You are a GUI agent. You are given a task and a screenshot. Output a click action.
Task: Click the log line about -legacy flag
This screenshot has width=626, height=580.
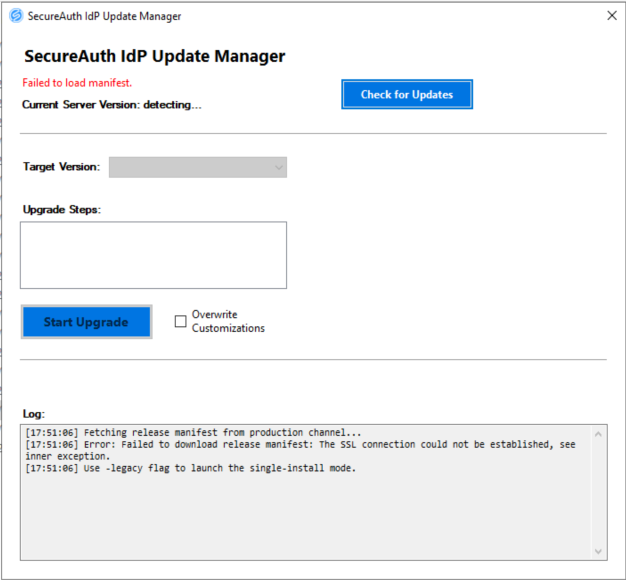[190, 468]
